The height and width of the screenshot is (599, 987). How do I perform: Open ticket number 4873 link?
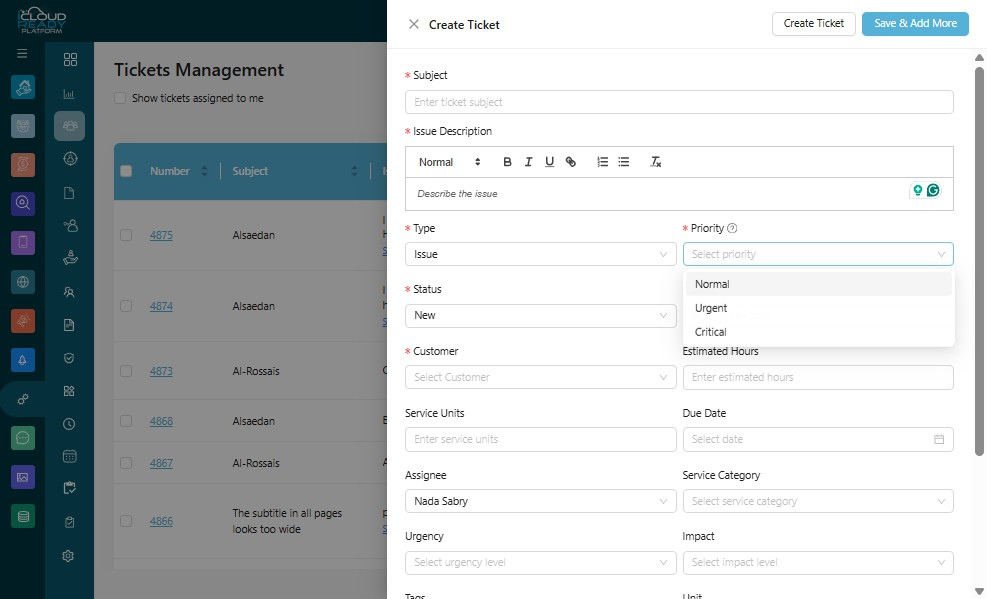pyautogui.click(x=161, y=371)
